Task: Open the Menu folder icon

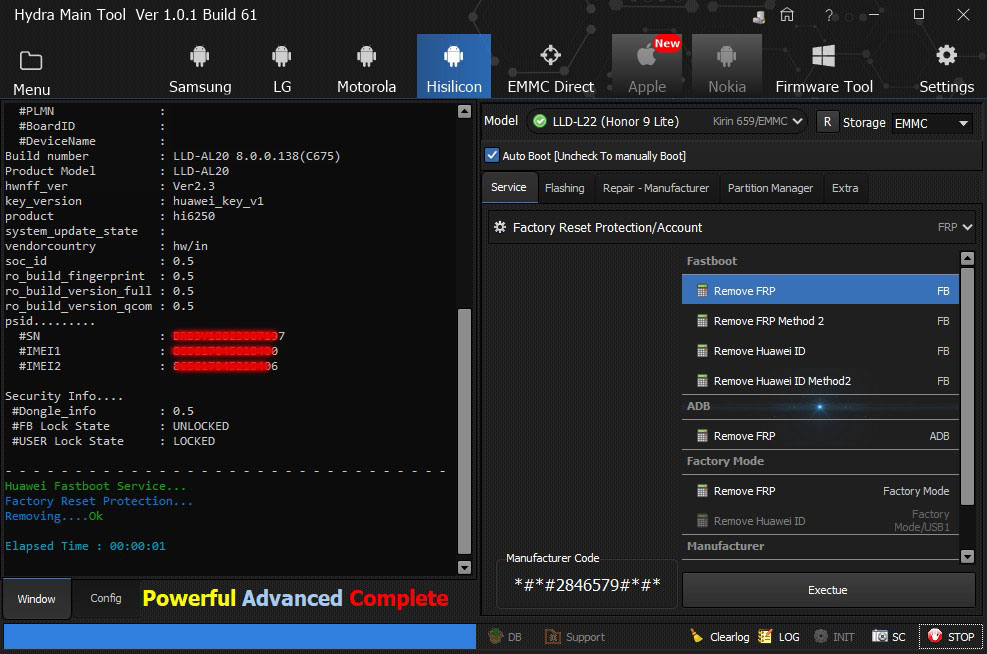Action: 31,61
